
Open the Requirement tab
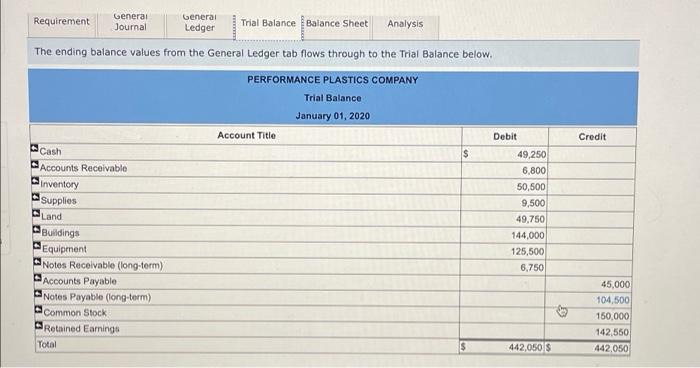coord(62,22)
